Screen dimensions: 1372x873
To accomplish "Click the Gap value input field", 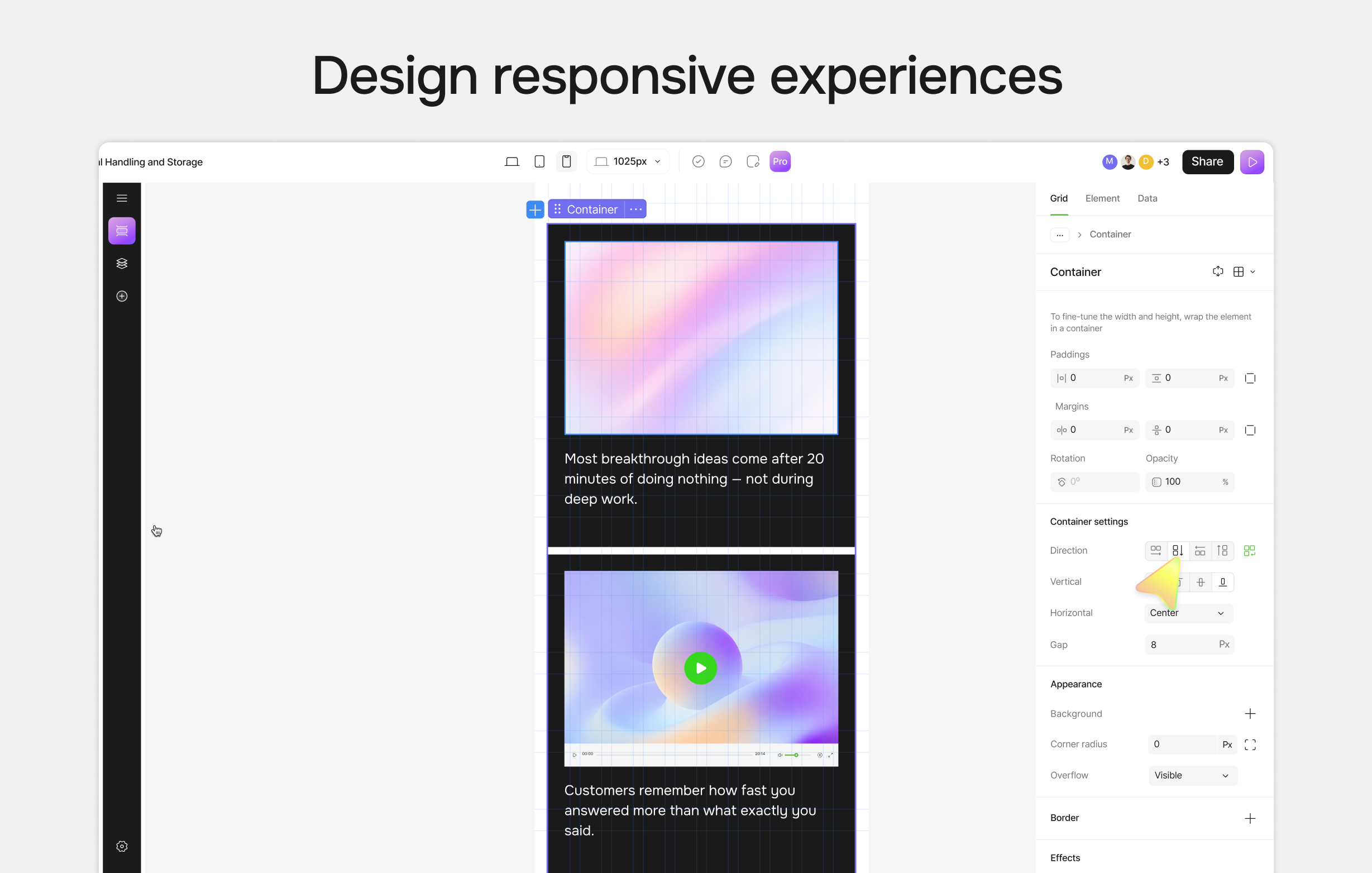I will tap(1180, 645).
